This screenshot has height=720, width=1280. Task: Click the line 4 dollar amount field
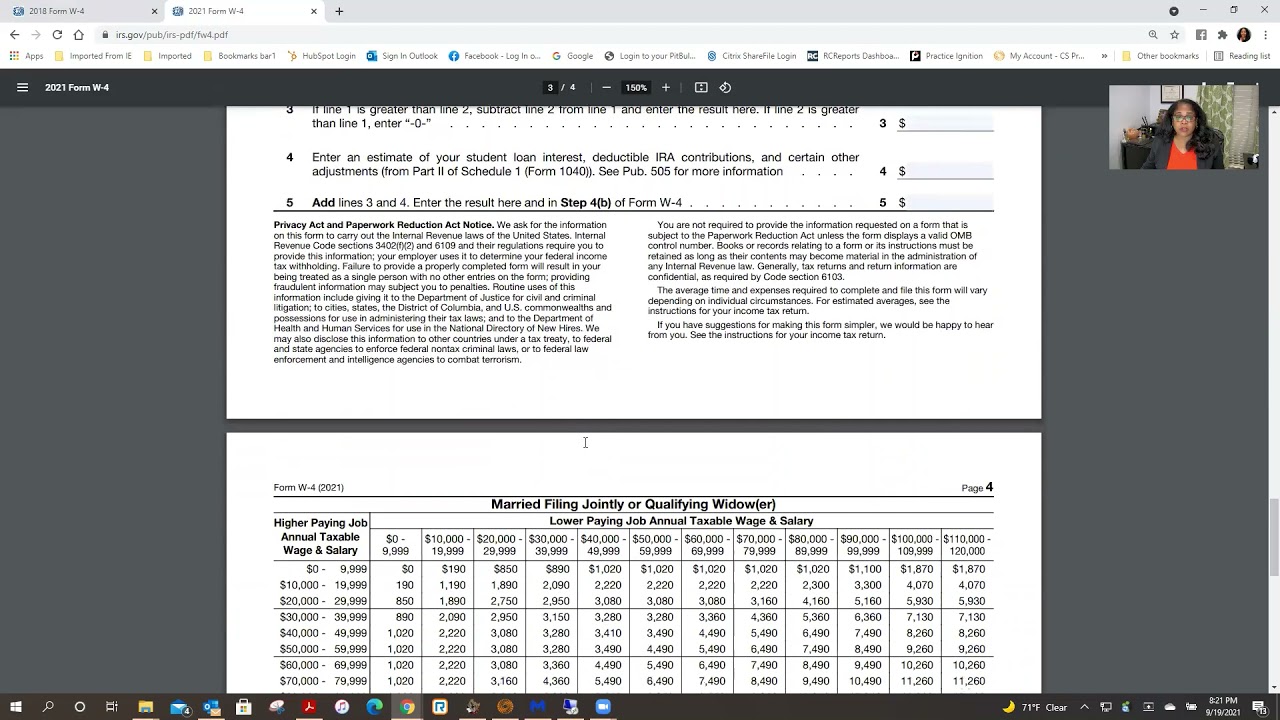pos(949,171)
